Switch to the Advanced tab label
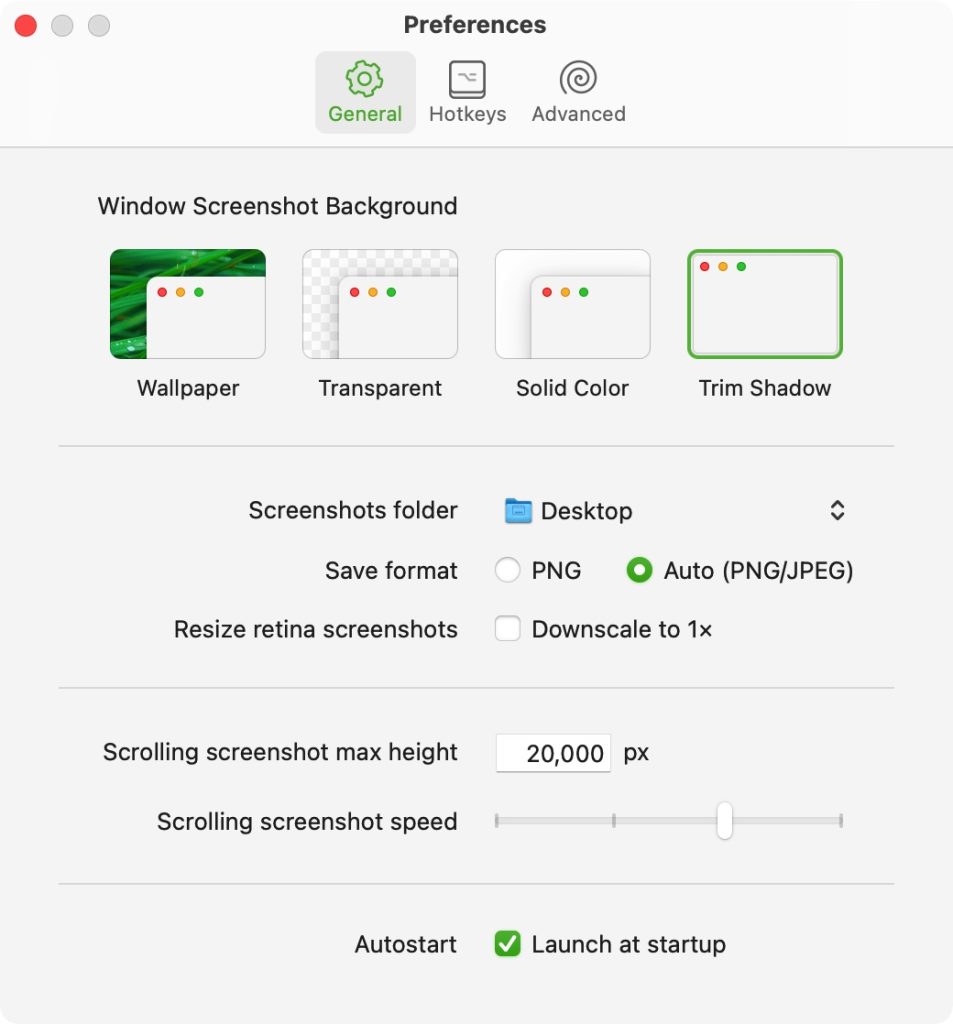This screenshot has width=953, height=1024. click(x=578, y=114)
